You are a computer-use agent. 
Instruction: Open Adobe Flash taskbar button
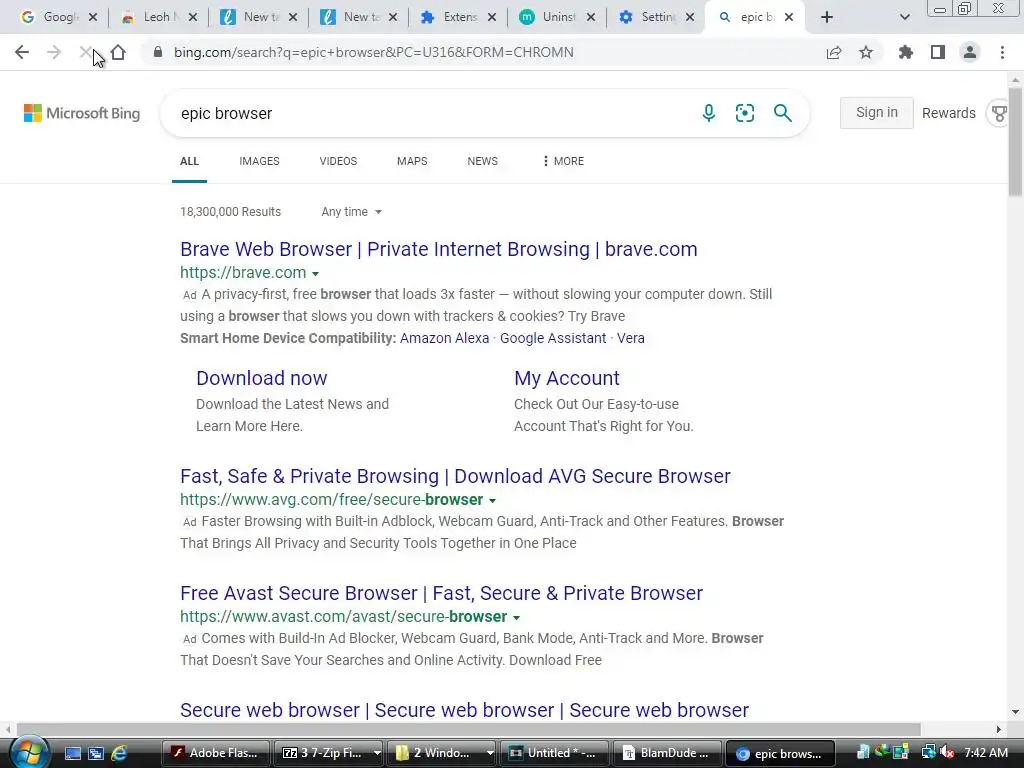click(215, 753)
